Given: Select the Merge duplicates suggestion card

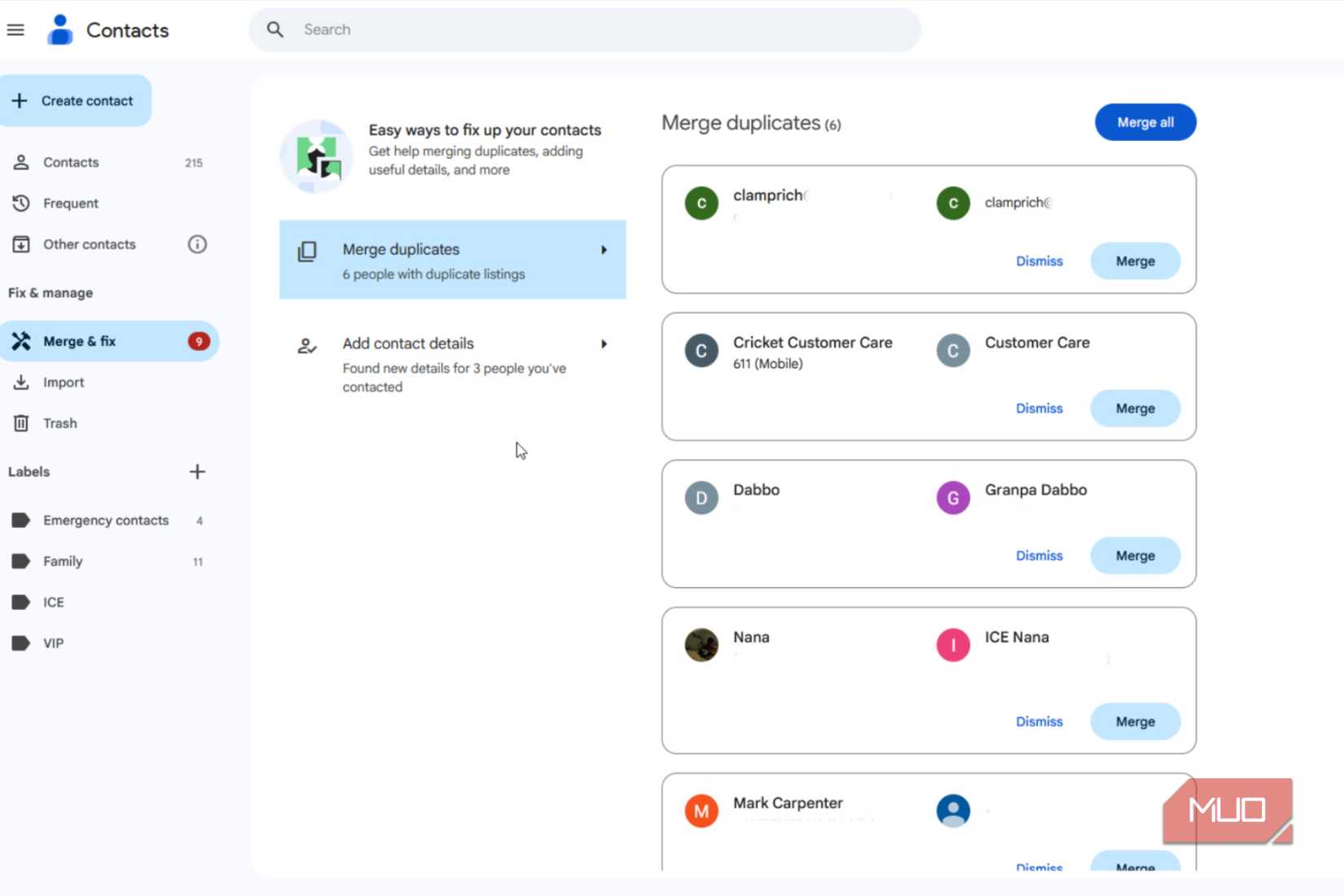Looking at the screenshot, I should [452, 260].
